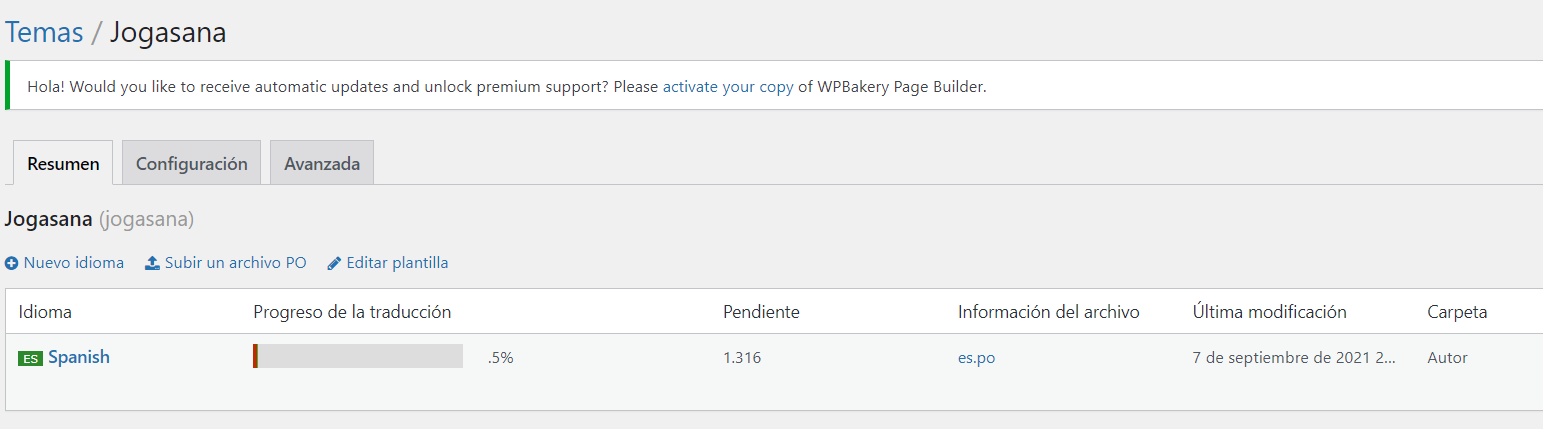The image size is (1543, 429).
Task: Click the pencil icon beside Editar plantilla
Action: (x=335, y=264)
